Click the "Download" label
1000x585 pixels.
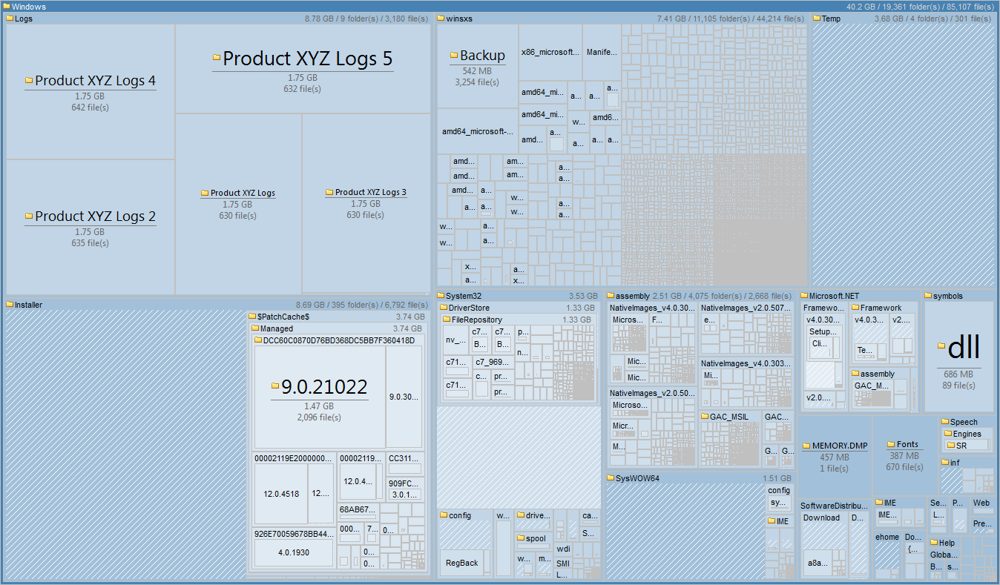[x=821, y=517]
